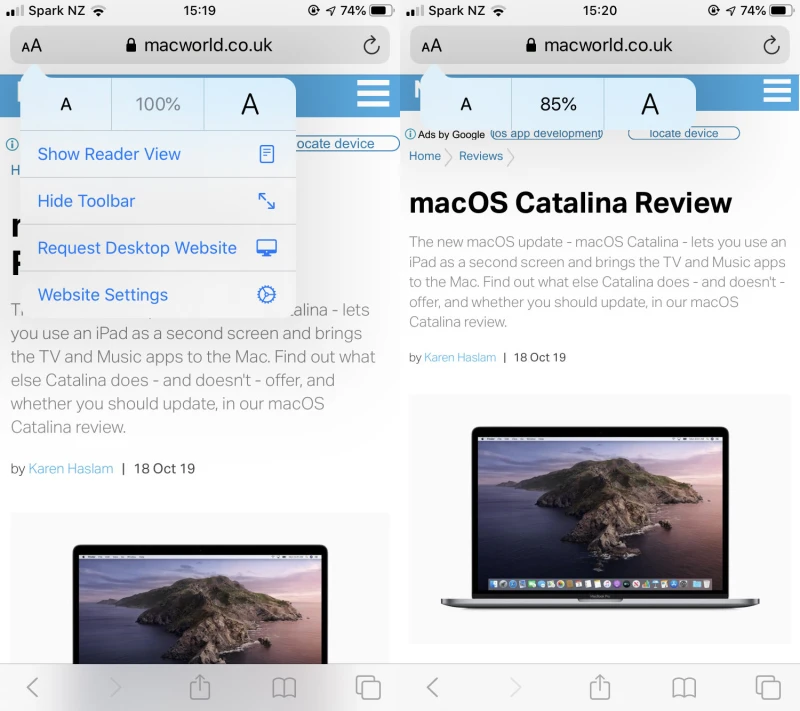Viewport: 800px width, 711px height.
Task: Reload page icon on the right phone
Action: coord(771,46)
